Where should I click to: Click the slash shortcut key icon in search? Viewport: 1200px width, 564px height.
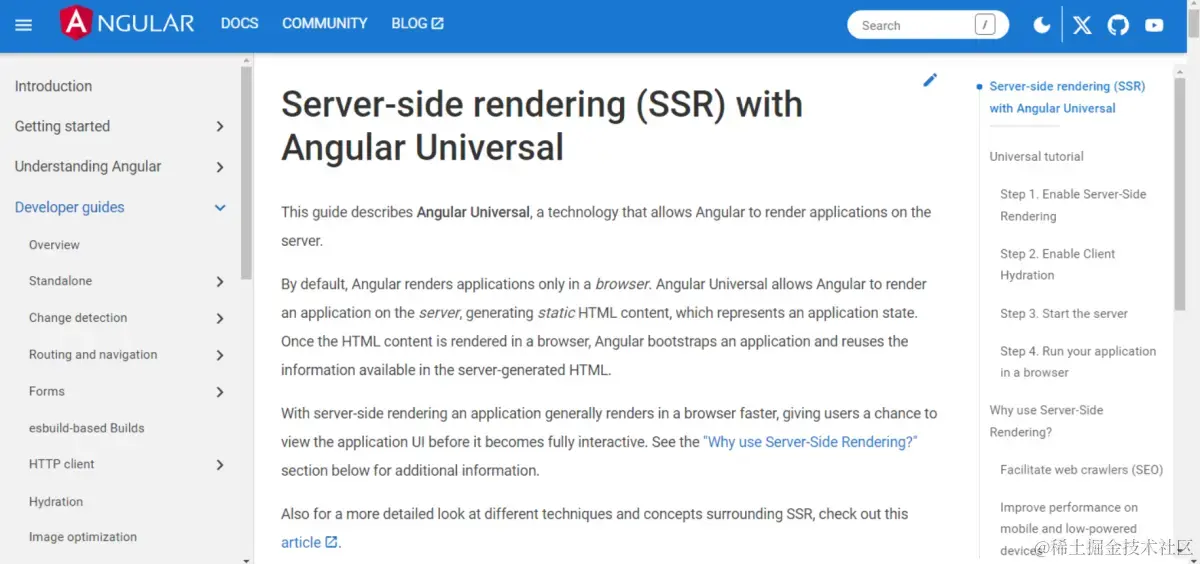click(x=985, y=25)
